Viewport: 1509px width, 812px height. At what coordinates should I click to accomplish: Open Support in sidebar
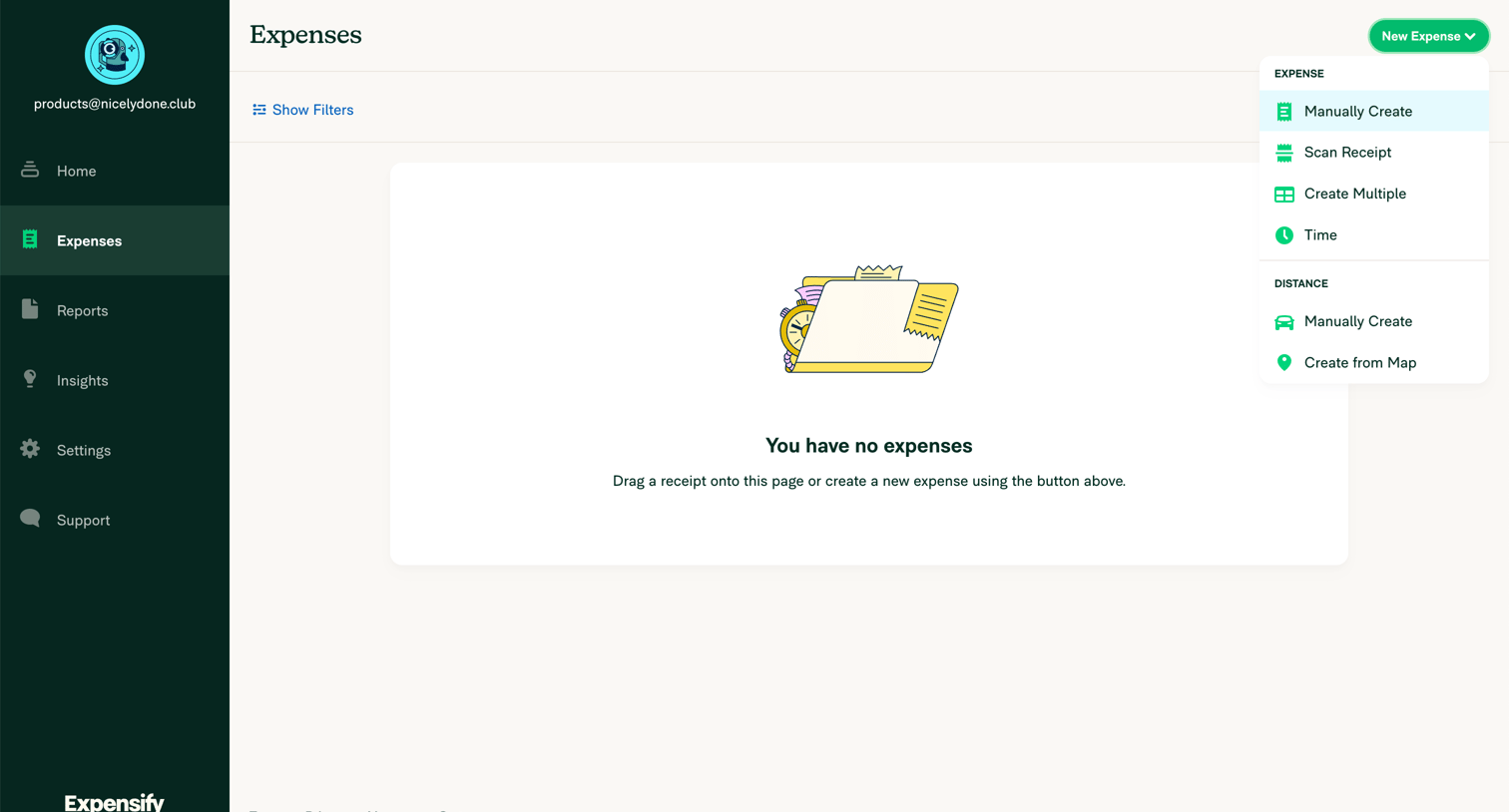tap(115, 520)
